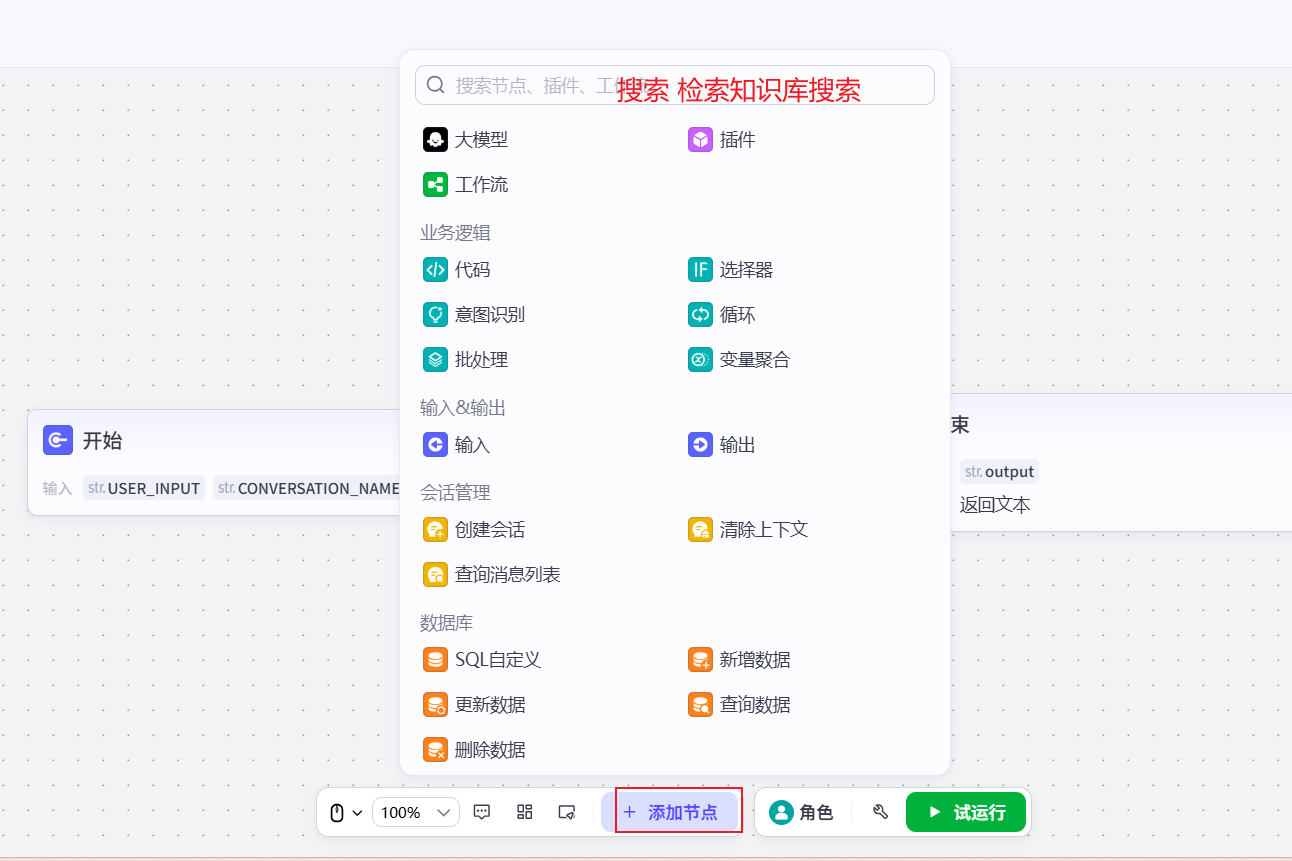Viewport: 1292px width, 861px height.
Task: Insert the 新增数据 database node
Action: pyautogui.click(x=739, y=660)
